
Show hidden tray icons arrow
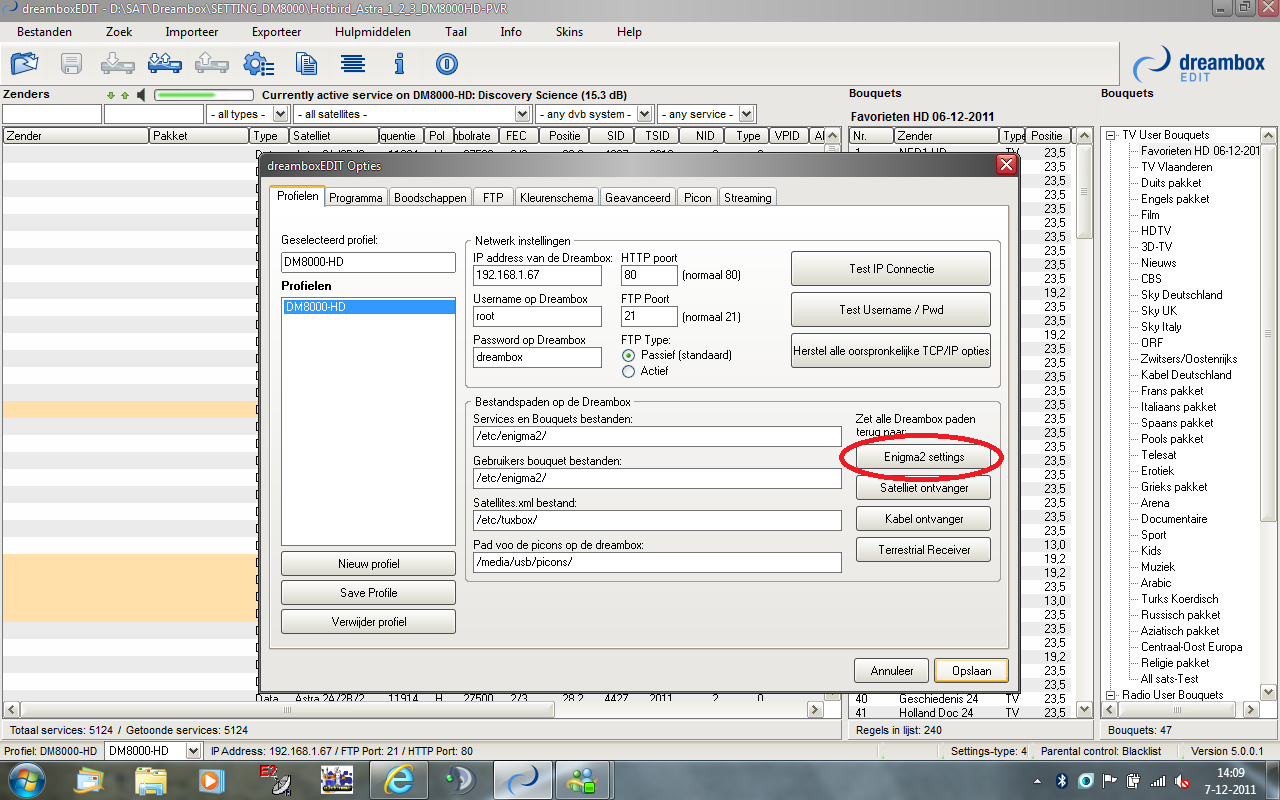pyautogui.click(x=1037, y=780)
